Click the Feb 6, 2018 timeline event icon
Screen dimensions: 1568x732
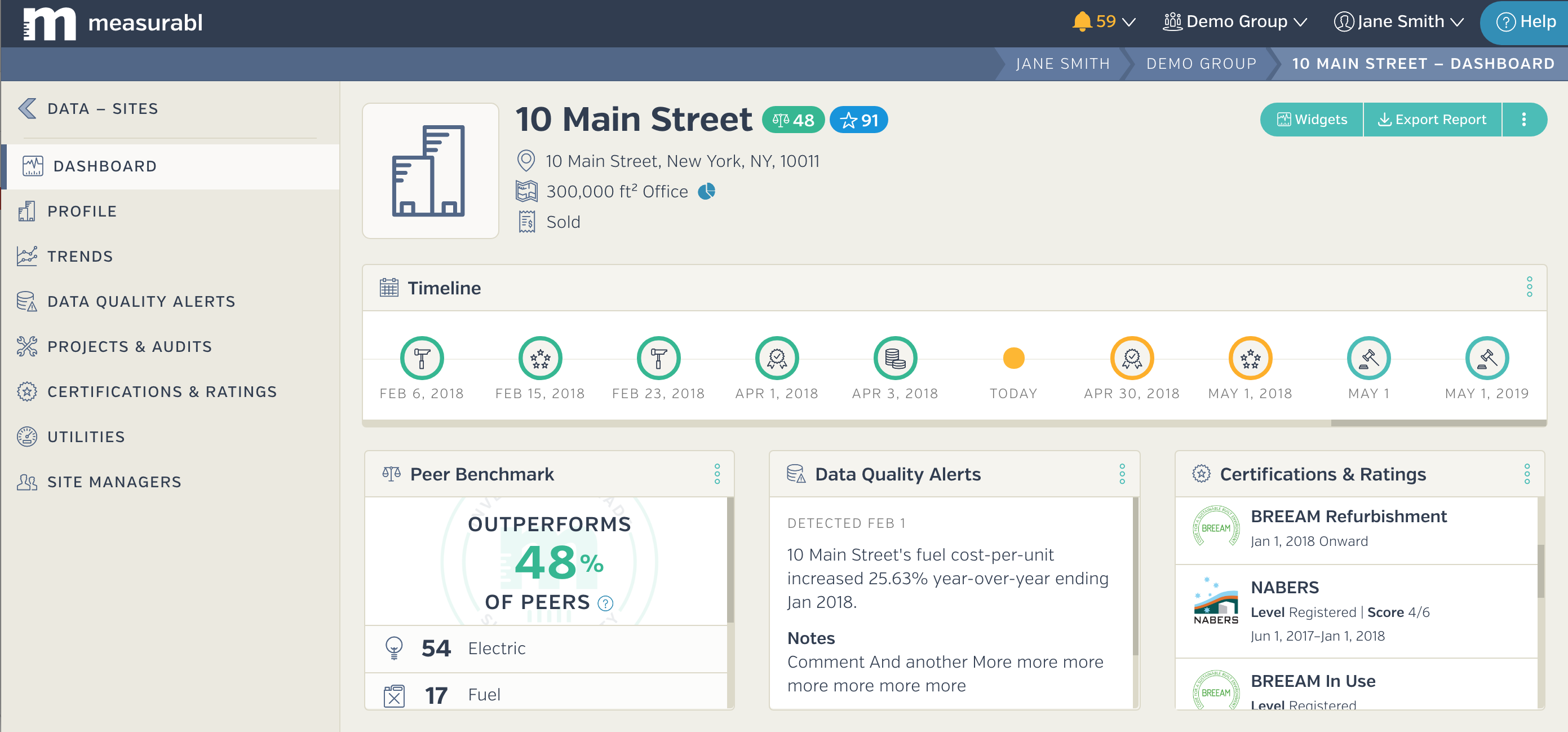[x=421, y=358]
